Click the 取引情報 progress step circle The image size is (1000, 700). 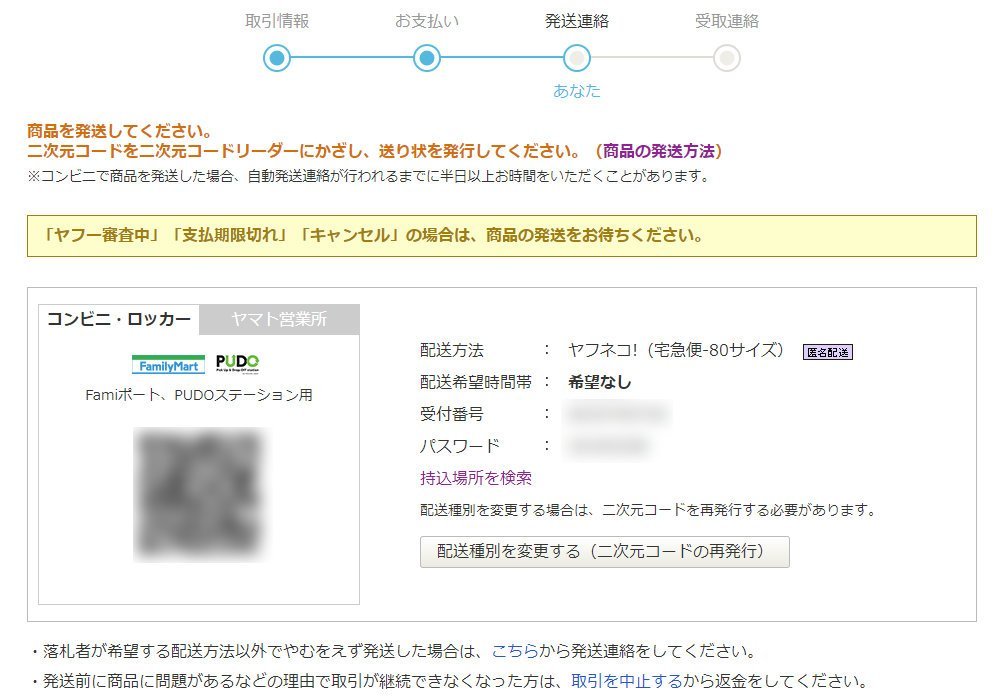tap(277, 58)
